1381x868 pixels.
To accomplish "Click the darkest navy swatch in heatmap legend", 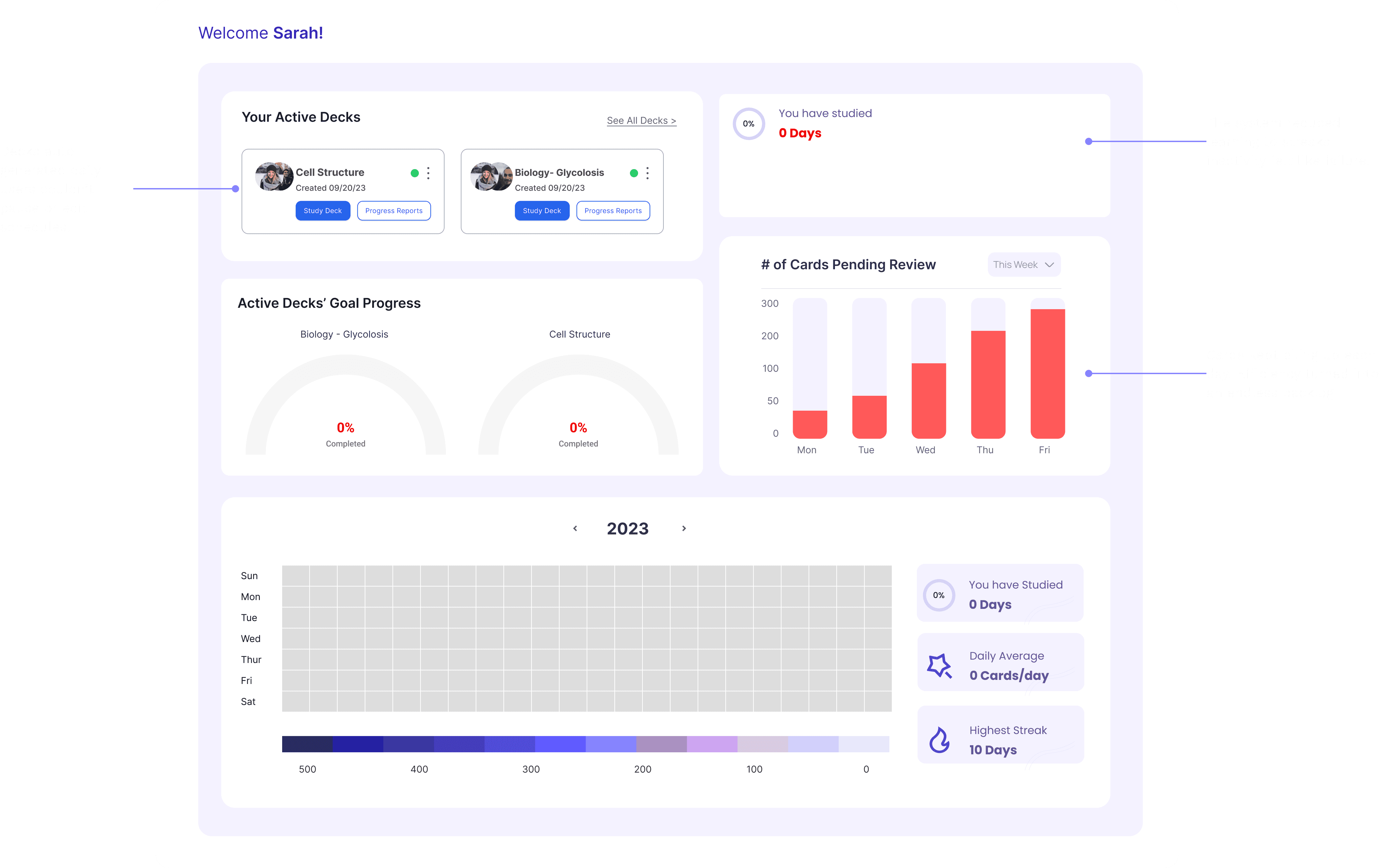I will tap(307, 744).
